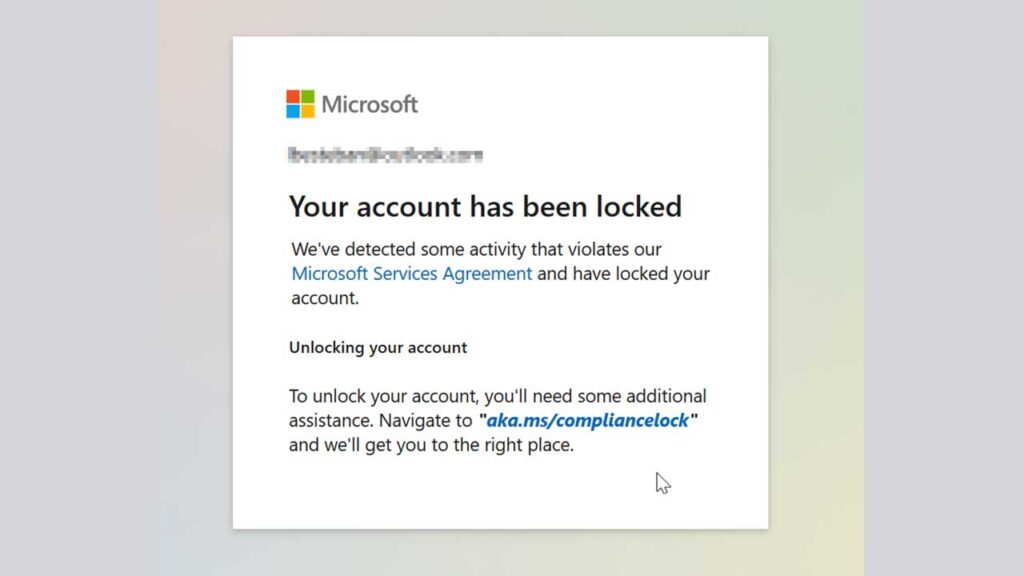Screen dimensions: 1024x576
Task: Click the "To unlock your account" paragraph
Action: click(x=497, y=396)
